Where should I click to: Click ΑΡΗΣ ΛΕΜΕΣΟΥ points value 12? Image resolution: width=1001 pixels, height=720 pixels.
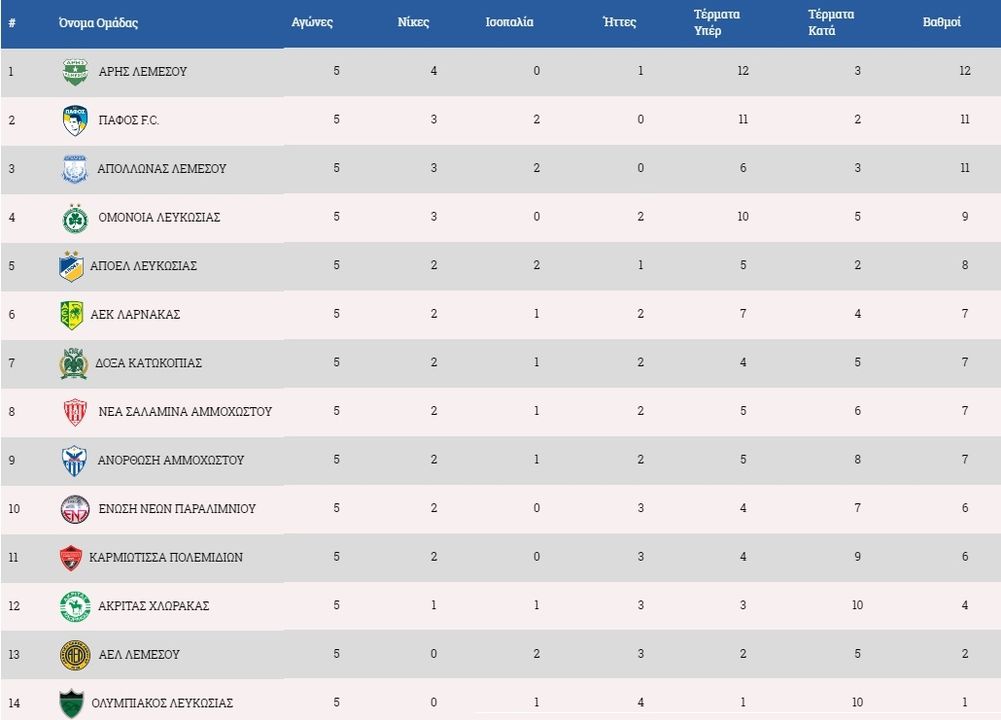(965, 71)
